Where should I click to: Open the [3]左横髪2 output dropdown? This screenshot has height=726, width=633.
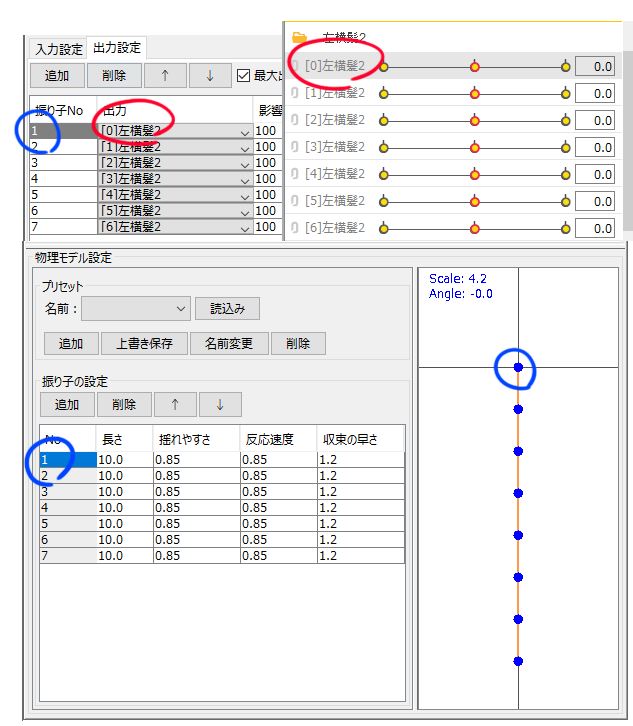pos(175,179)
